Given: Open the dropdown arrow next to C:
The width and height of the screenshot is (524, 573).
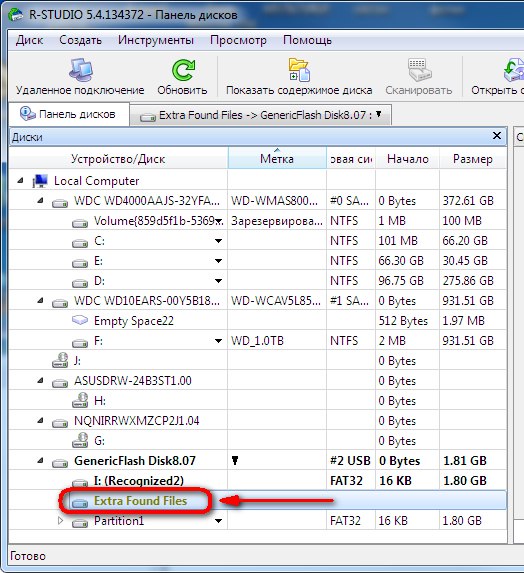Looking at the screenshot, I should pos(218,241).
